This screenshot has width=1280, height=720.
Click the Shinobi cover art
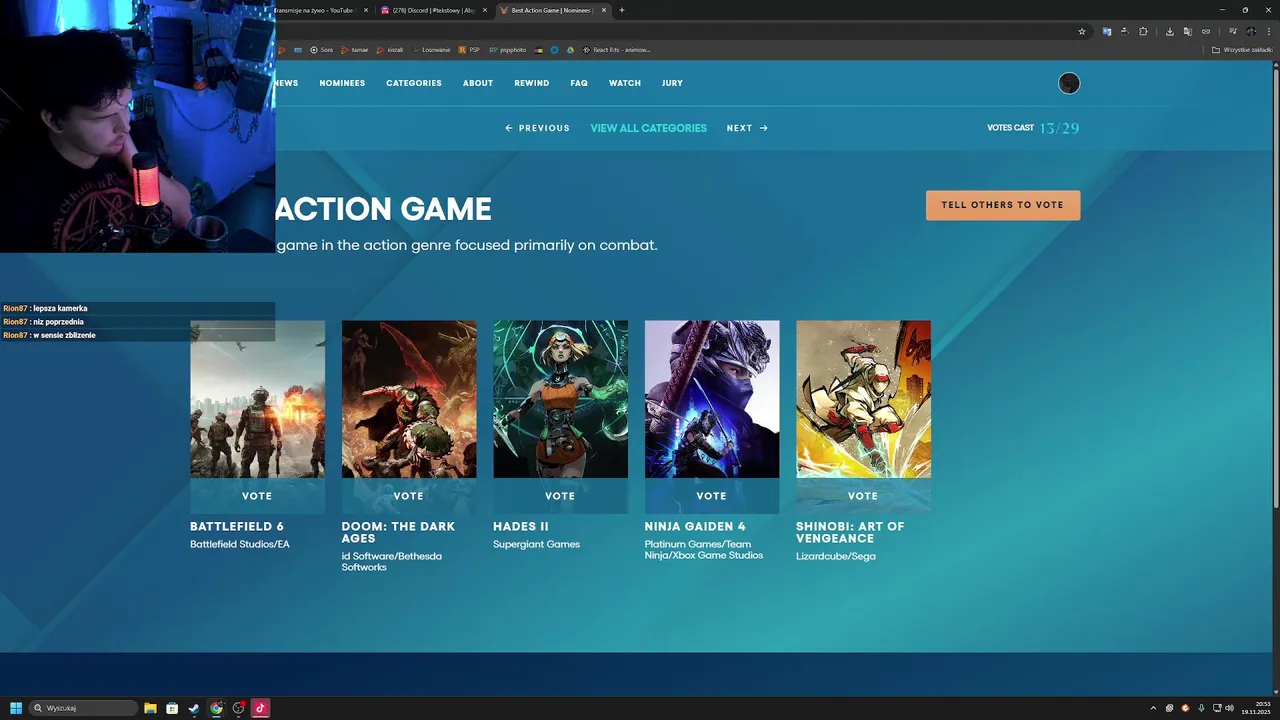863,399
